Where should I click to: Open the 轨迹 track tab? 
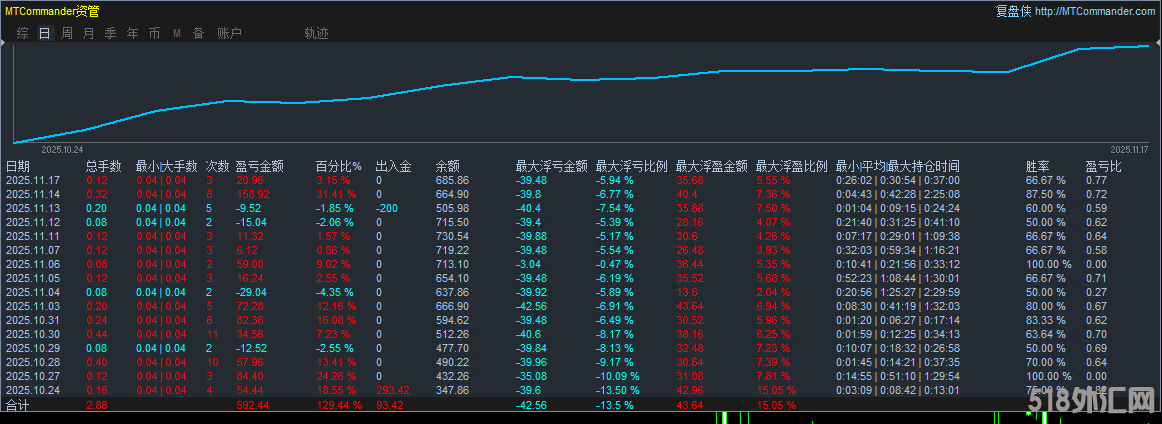tap(316, 33)
